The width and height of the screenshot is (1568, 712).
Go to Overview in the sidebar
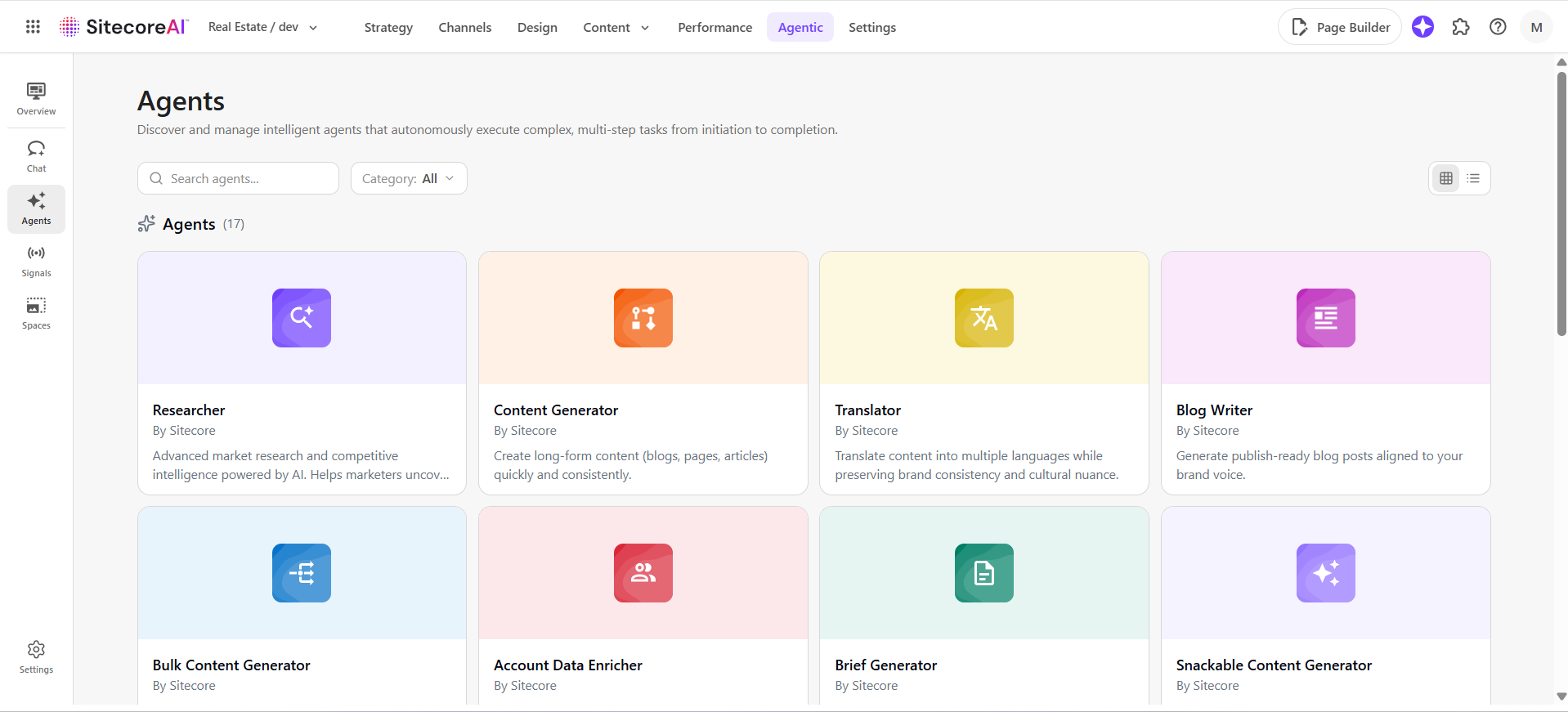(x=36, y=99)
